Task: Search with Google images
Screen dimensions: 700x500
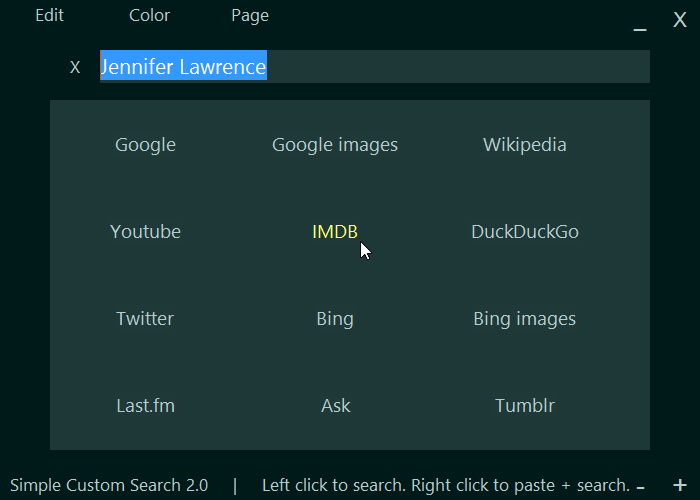Action: point(335,145)
